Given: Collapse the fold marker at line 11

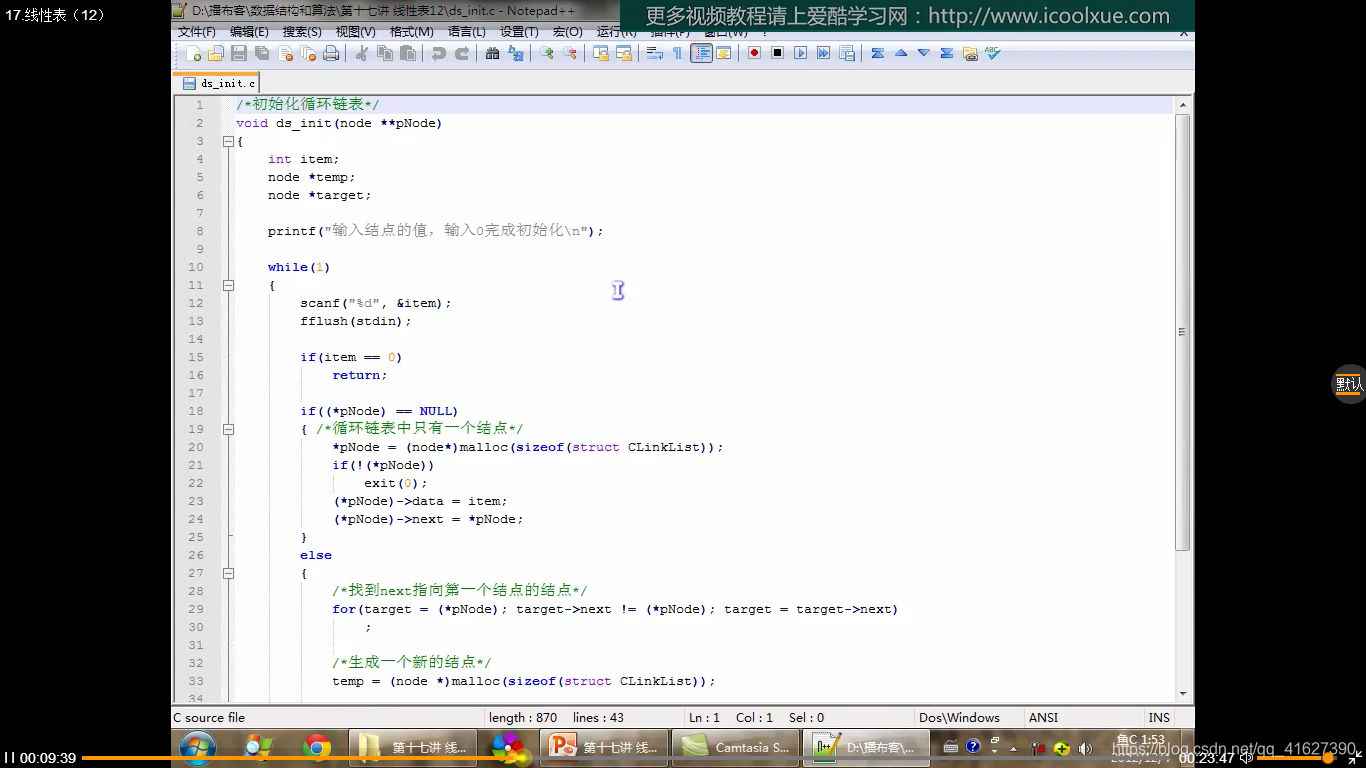Looking at the screenshot, I should (228, 285).
